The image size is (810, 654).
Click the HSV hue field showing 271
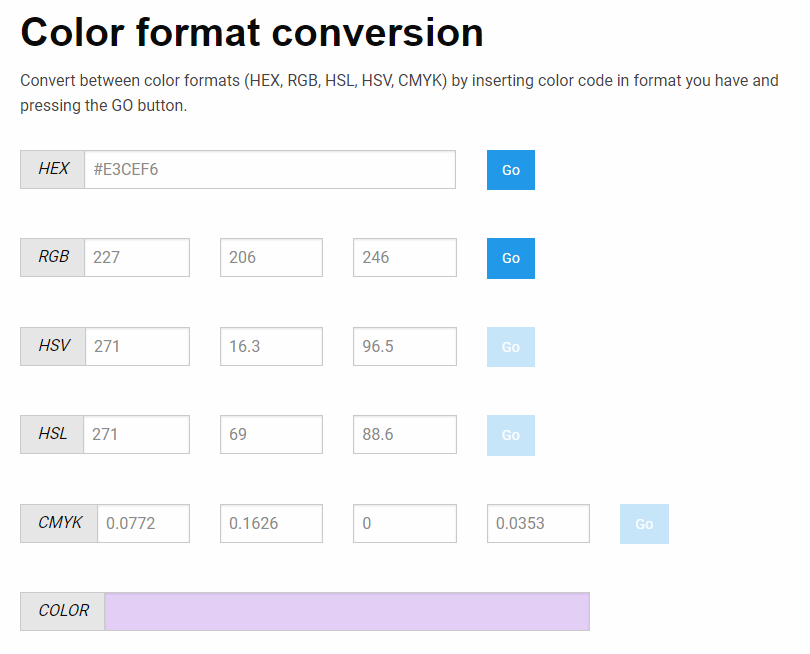point(137,346)
